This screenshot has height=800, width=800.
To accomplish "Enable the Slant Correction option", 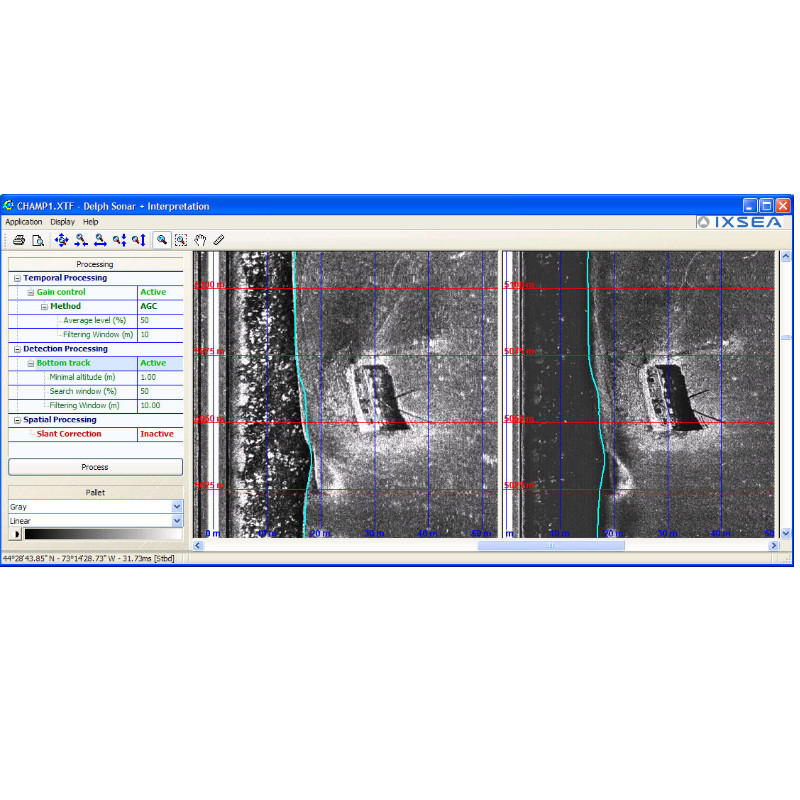I will pos(155,434).
